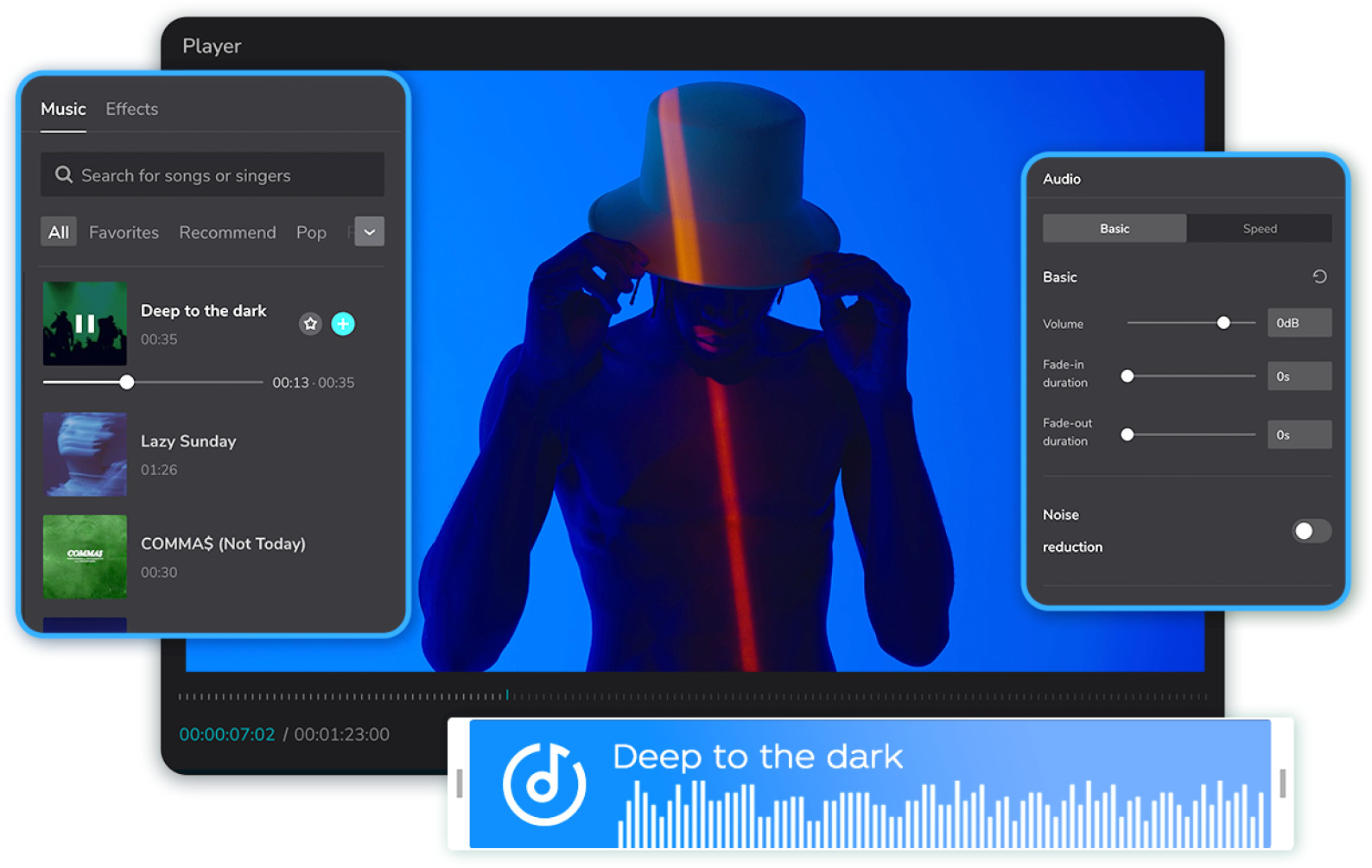Click the right trim handle of audio clip
This screenshot has height=868, width=1372.
tap(1282, 783)
